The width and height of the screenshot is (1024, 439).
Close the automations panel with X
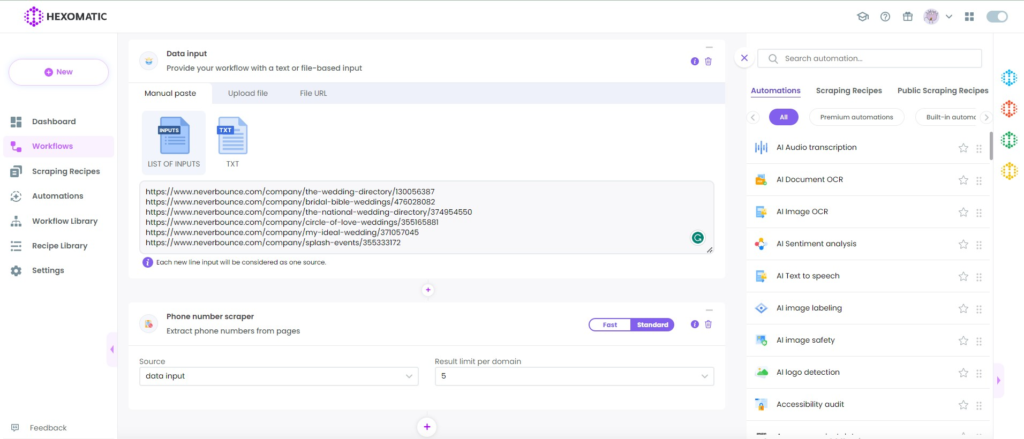[744, 57]
